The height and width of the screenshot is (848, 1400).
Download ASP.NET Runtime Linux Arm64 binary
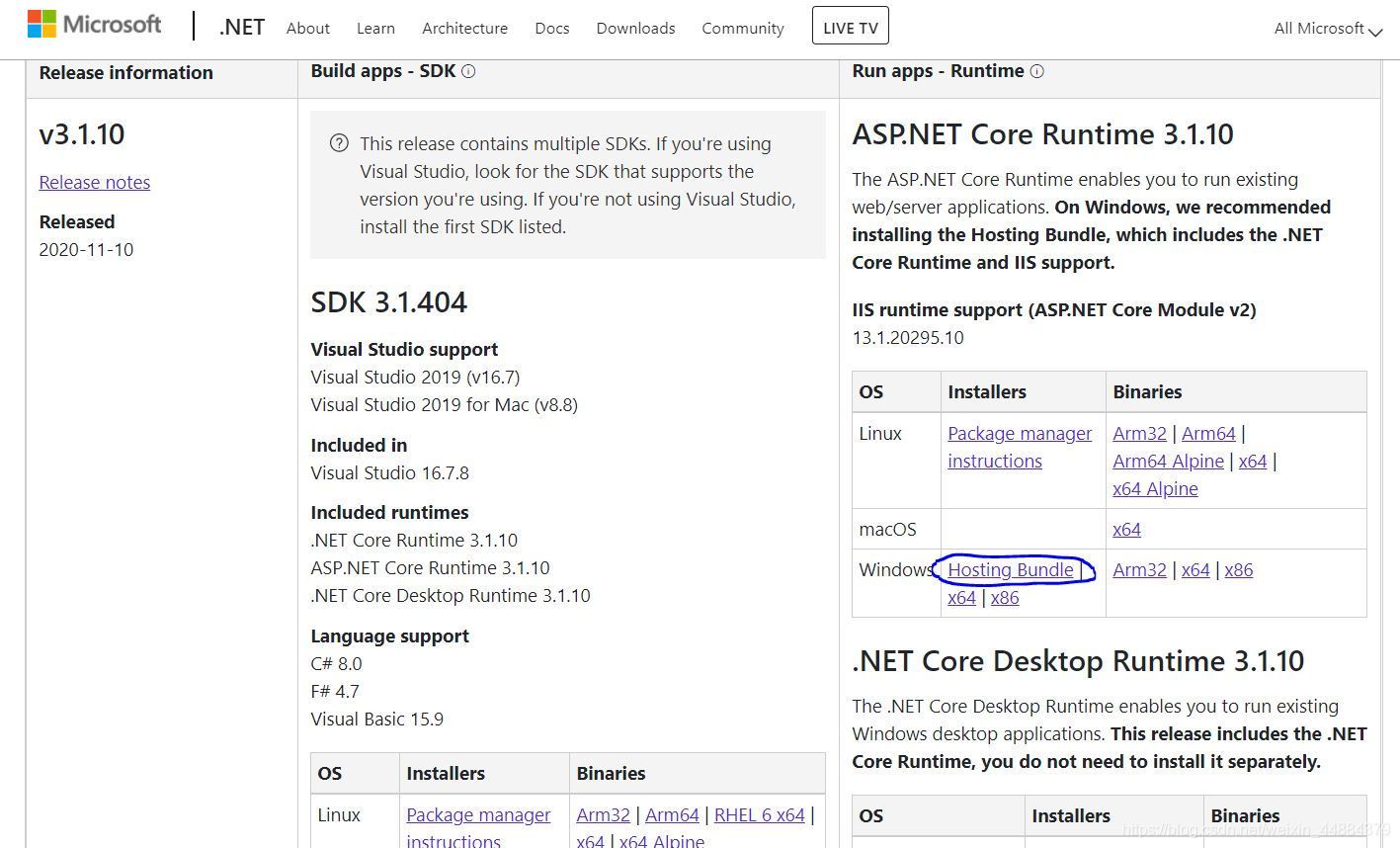click(1208, 433)
